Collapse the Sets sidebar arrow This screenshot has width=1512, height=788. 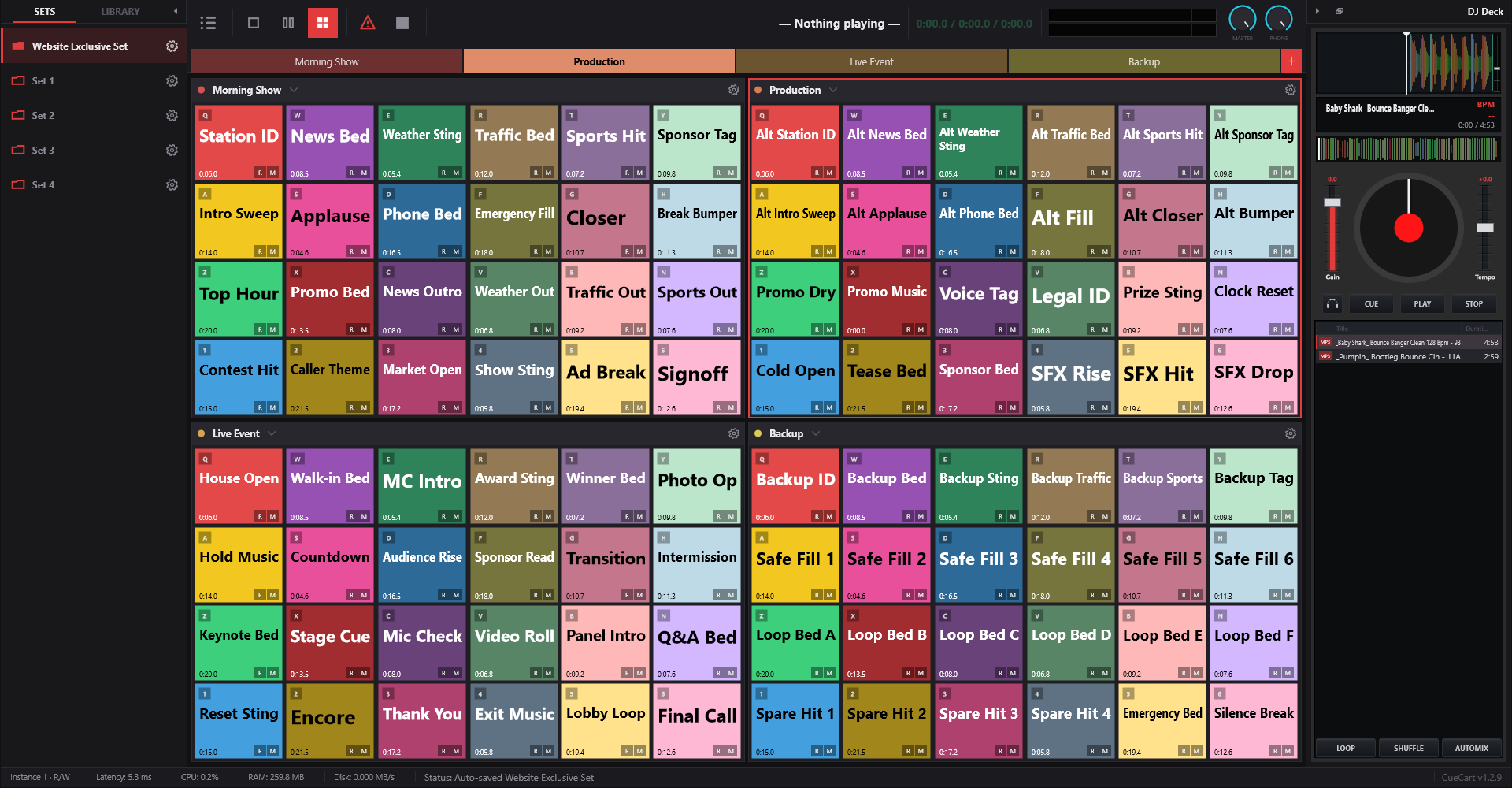pyautogui.click(x=176, y=12)
